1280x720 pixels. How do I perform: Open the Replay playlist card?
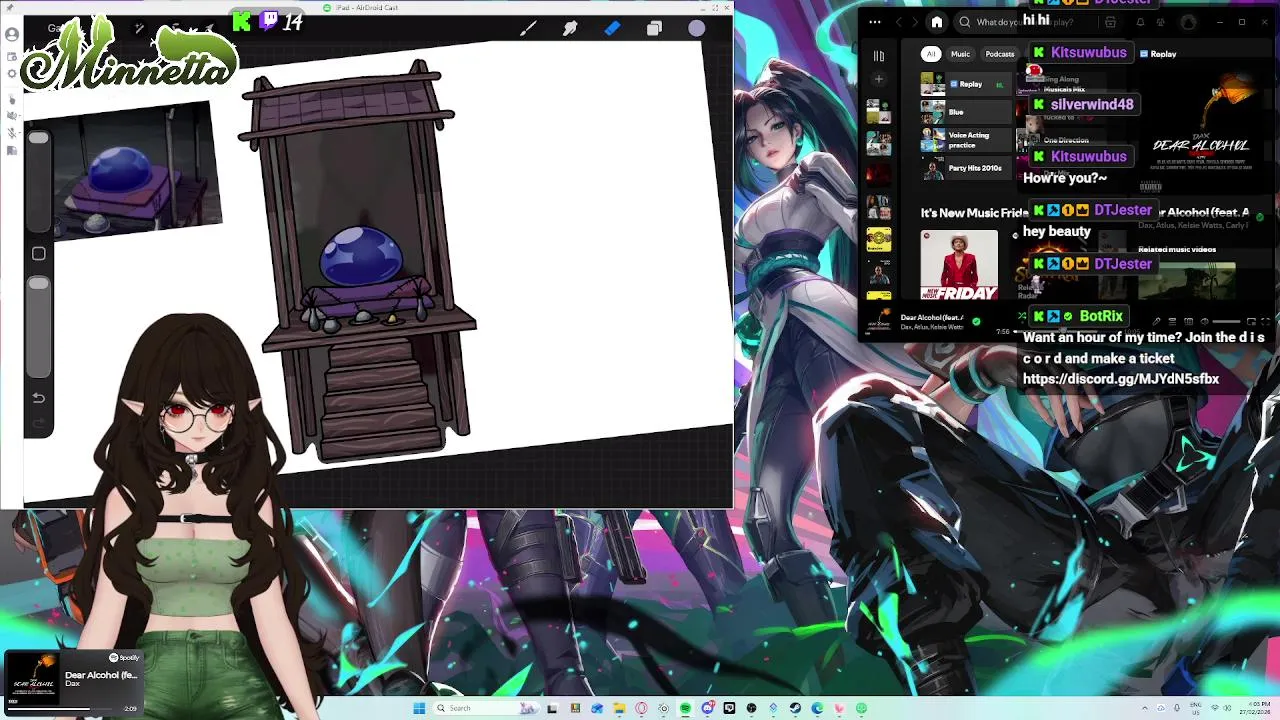pyautogui.click(x=966, y=84)
